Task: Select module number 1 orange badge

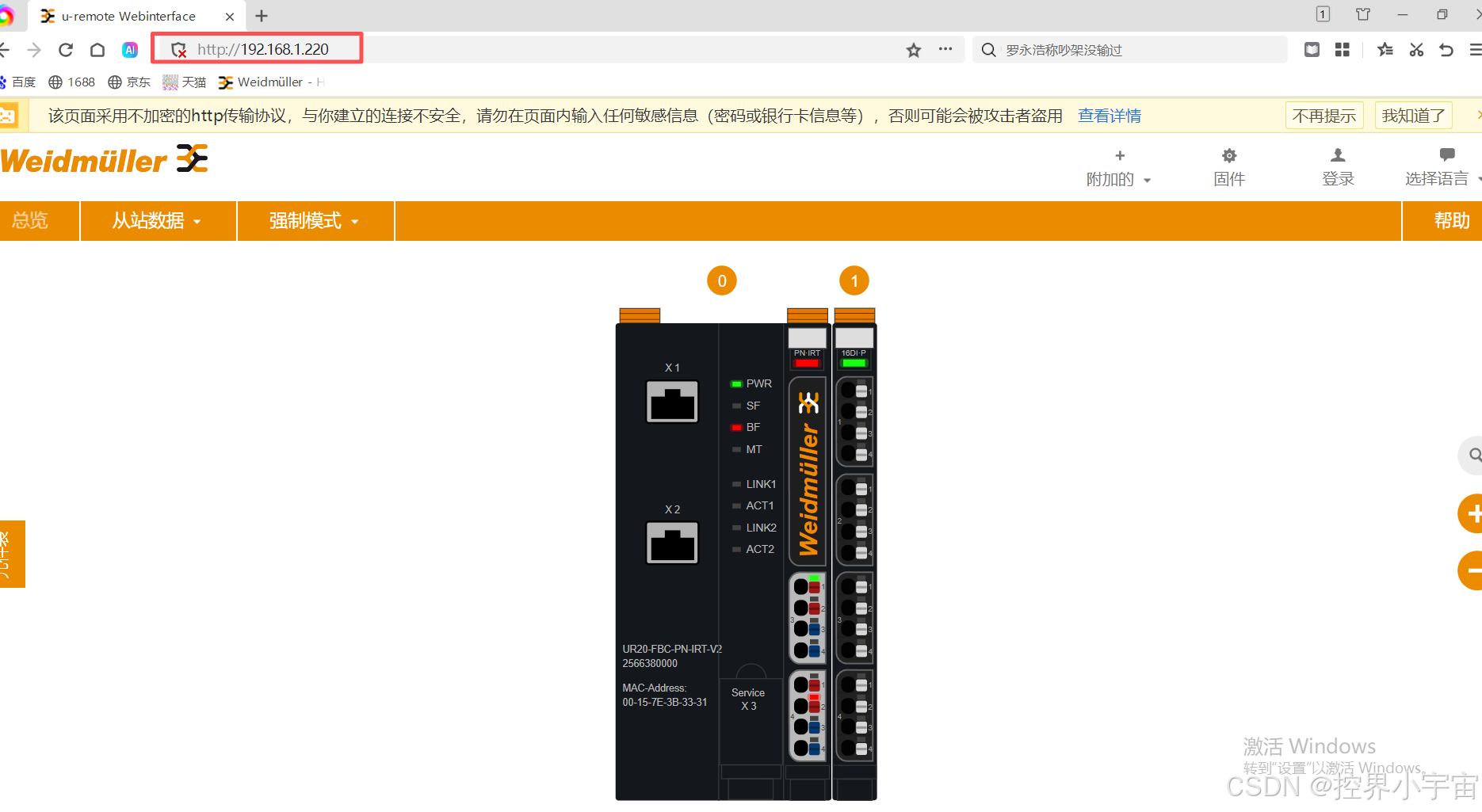Action: [854, 280]
